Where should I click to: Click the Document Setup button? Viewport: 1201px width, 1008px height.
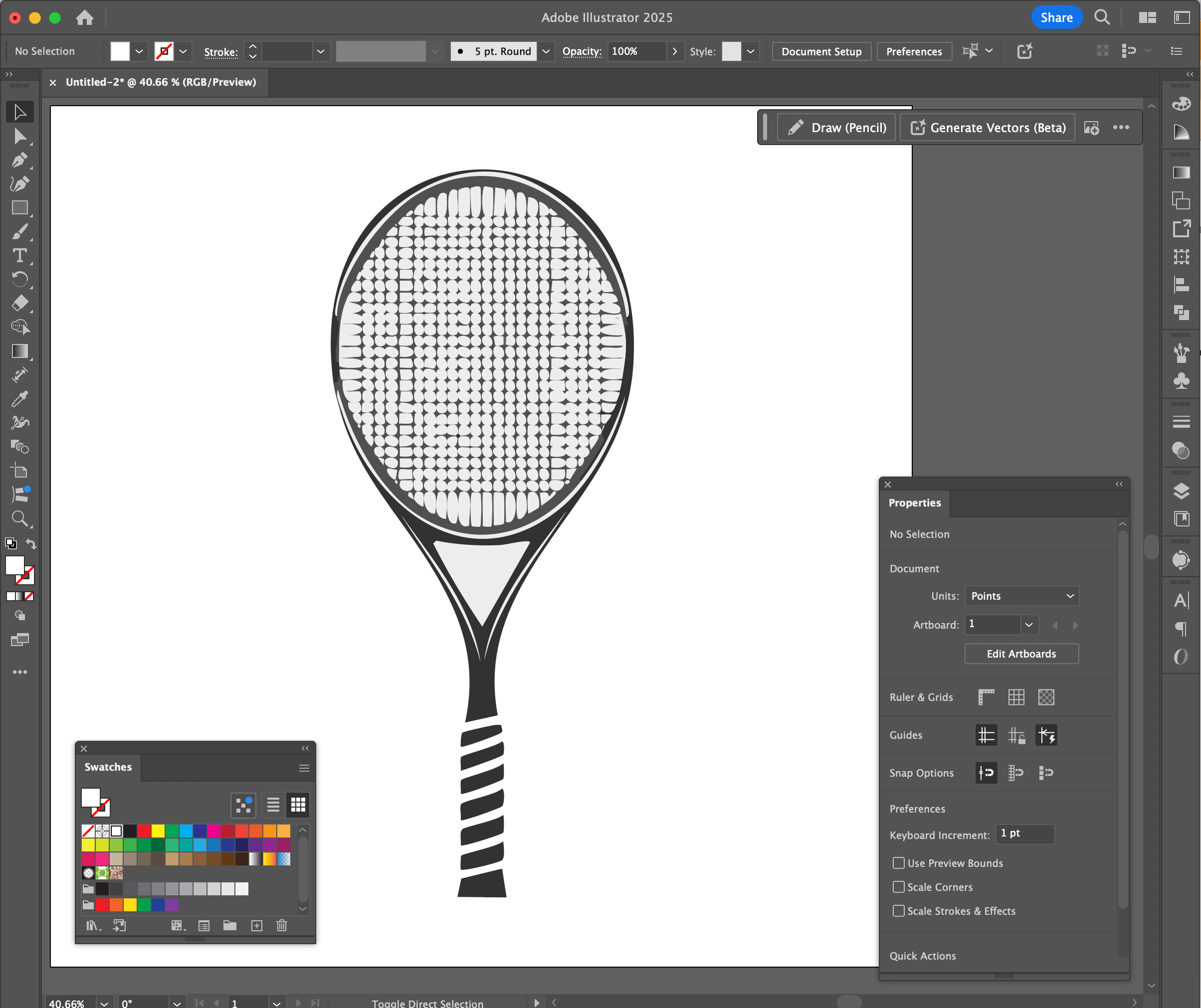(821, 51)
